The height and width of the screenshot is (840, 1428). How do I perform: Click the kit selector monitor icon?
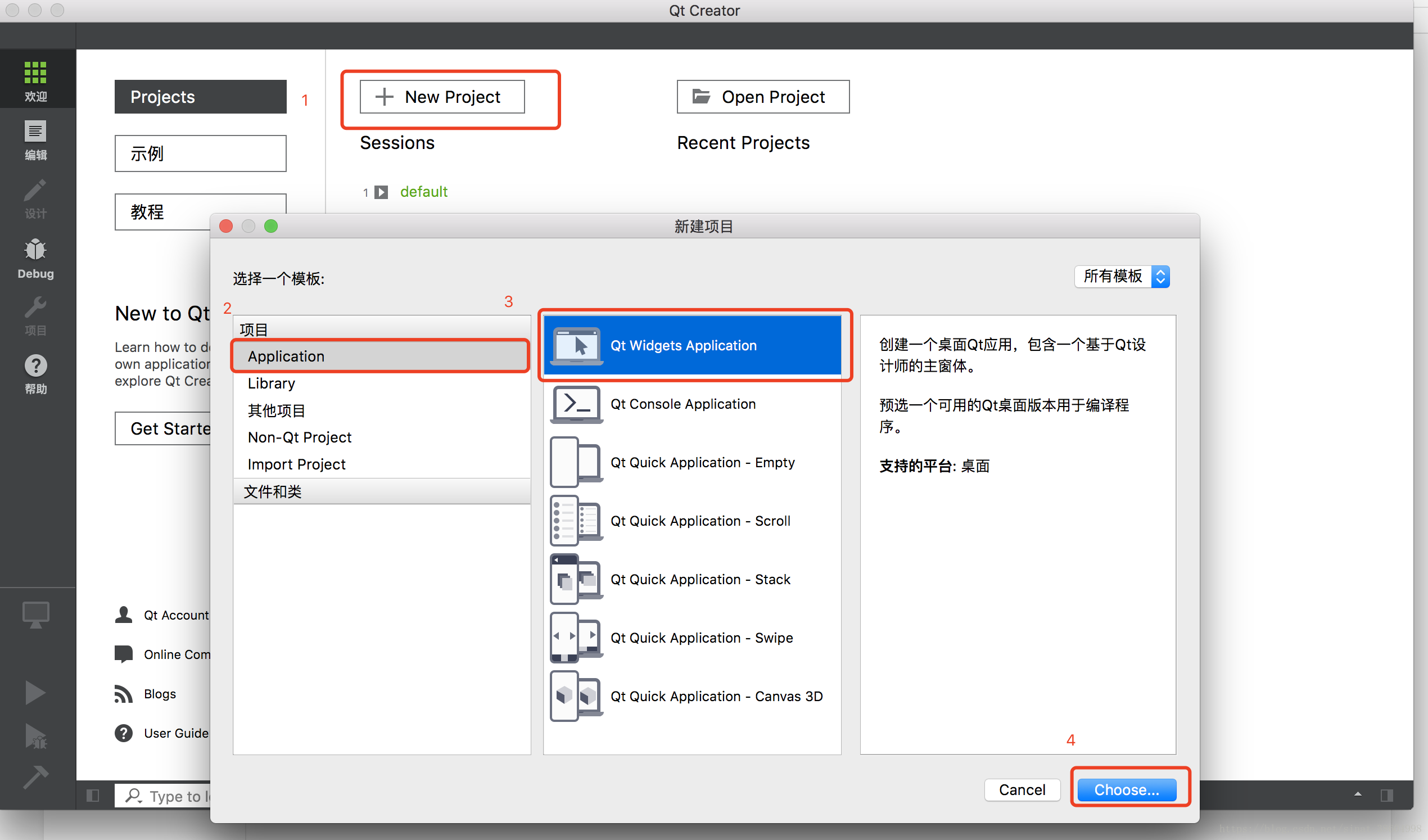click(x=35, y=615)
